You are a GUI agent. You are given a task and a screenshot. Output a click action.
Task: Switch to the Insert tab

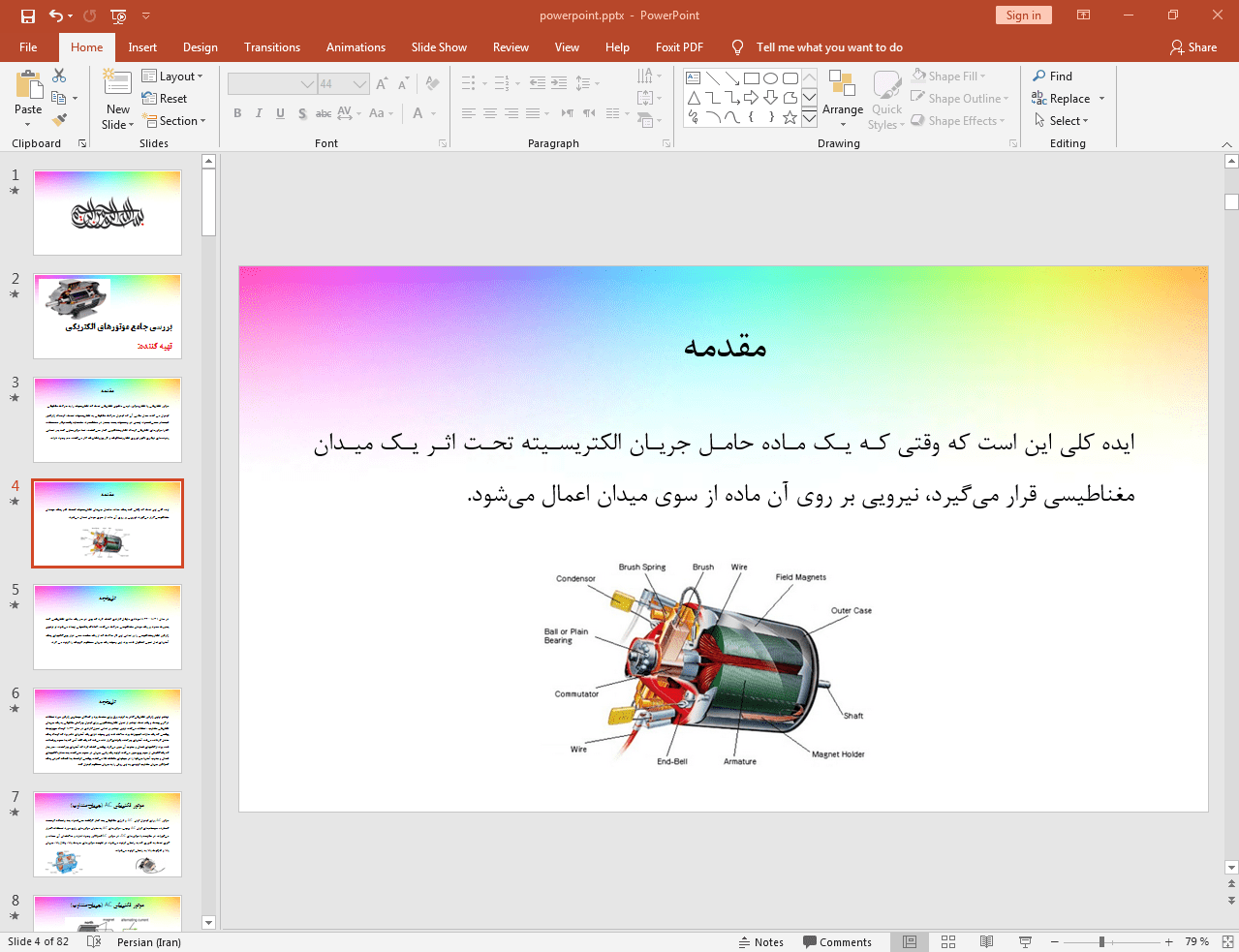tap(142, 47)
